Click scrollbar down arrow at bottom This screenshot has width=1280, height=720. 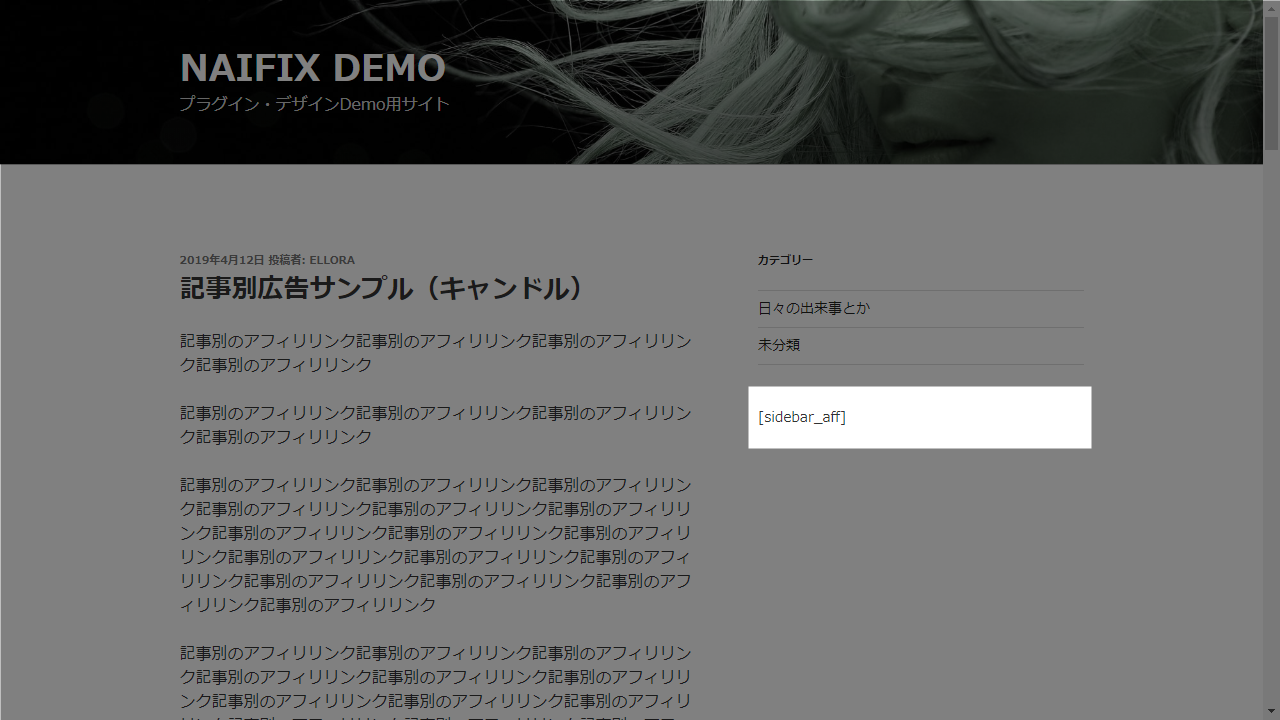[1271, 712]
